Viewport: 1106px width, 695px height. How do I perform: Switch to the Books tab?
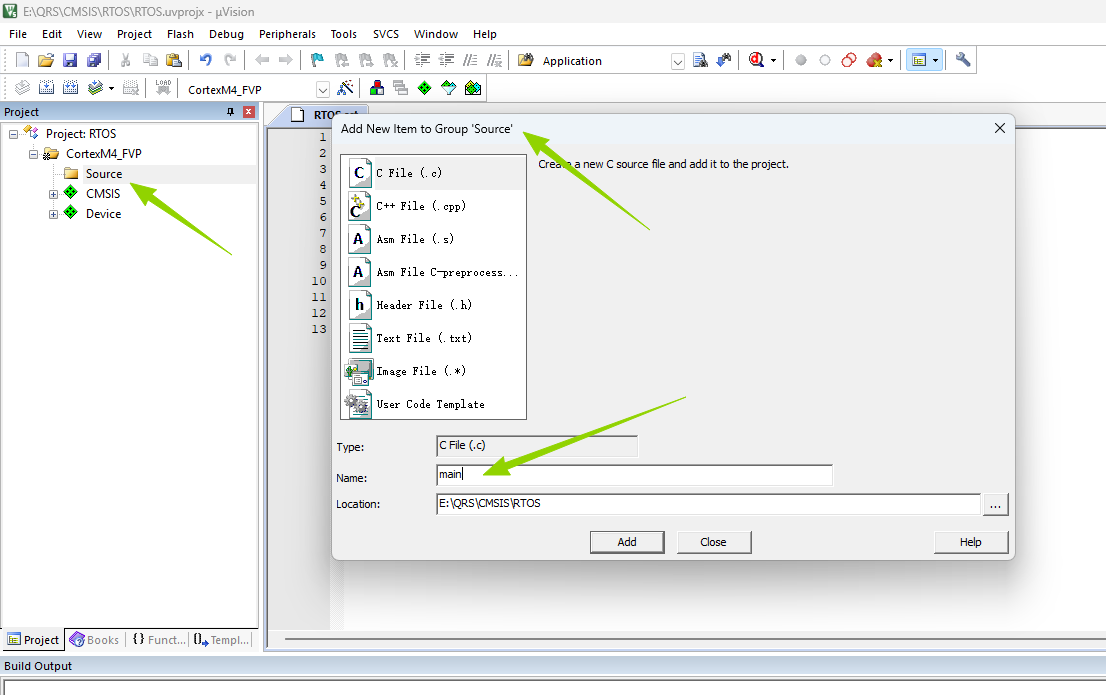[95, 639]
